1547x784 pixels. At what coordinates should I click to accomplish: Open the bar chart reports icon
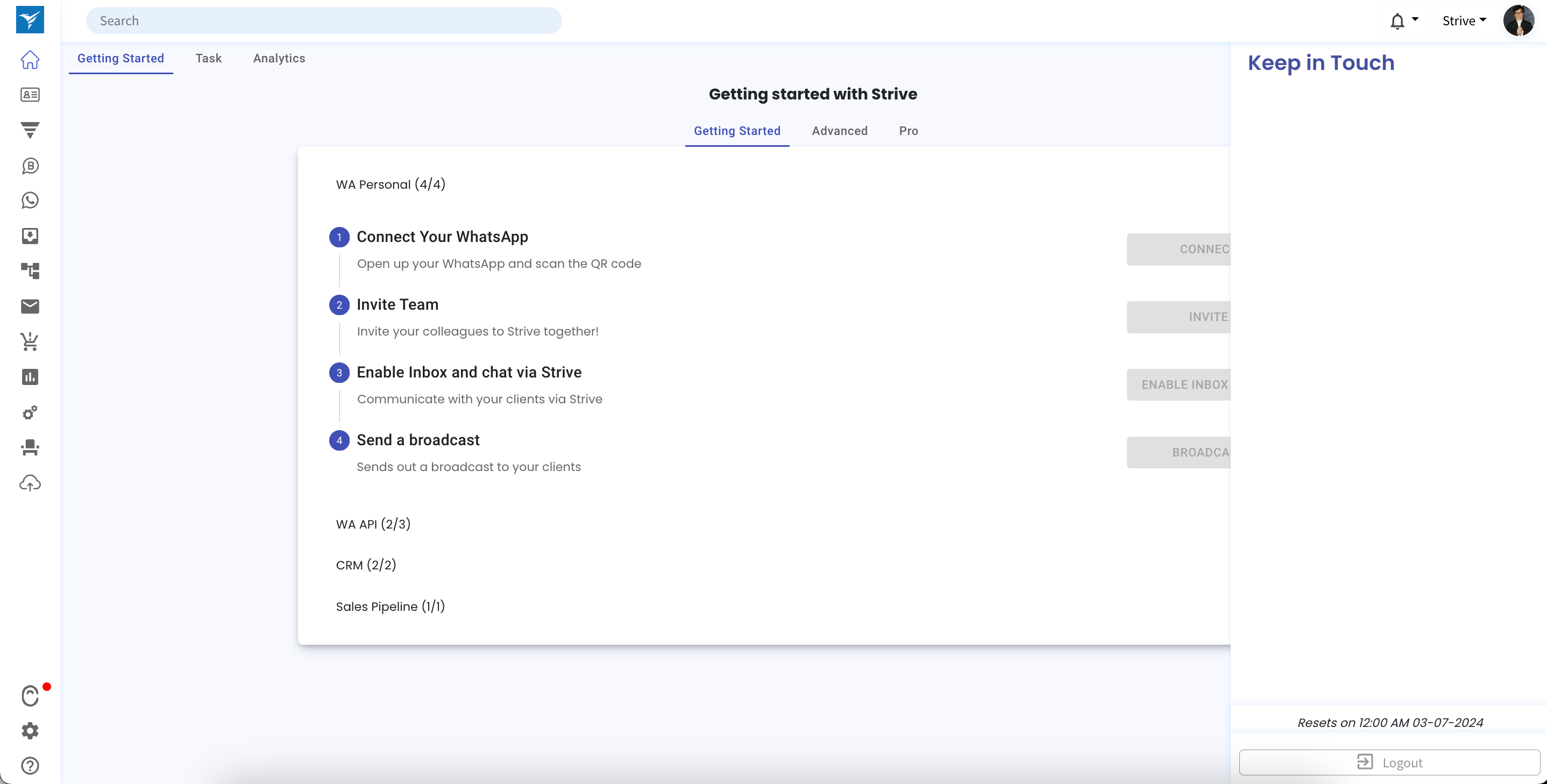30,377
